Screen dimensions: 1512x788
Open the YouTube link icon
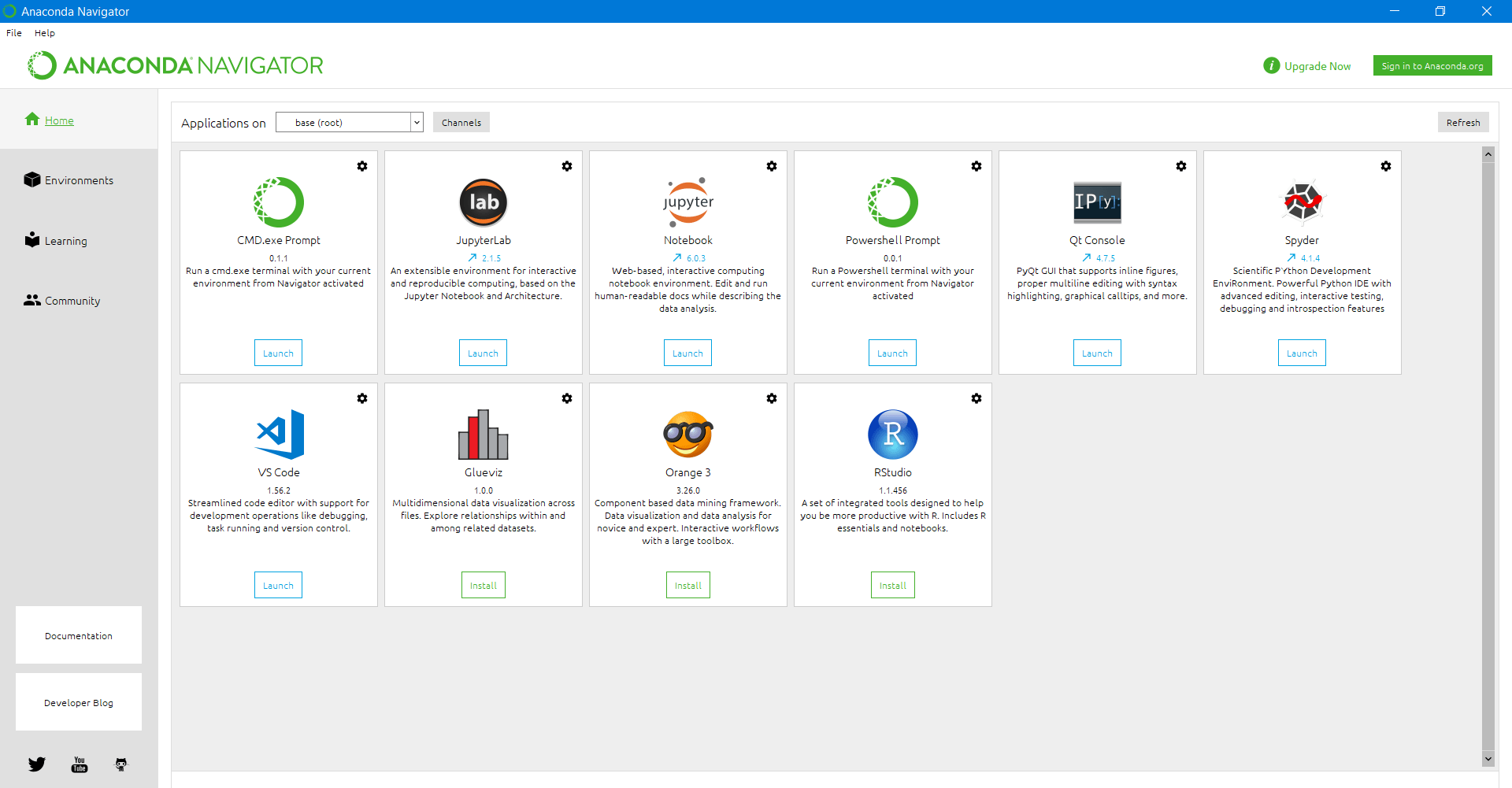click(80, 764)
